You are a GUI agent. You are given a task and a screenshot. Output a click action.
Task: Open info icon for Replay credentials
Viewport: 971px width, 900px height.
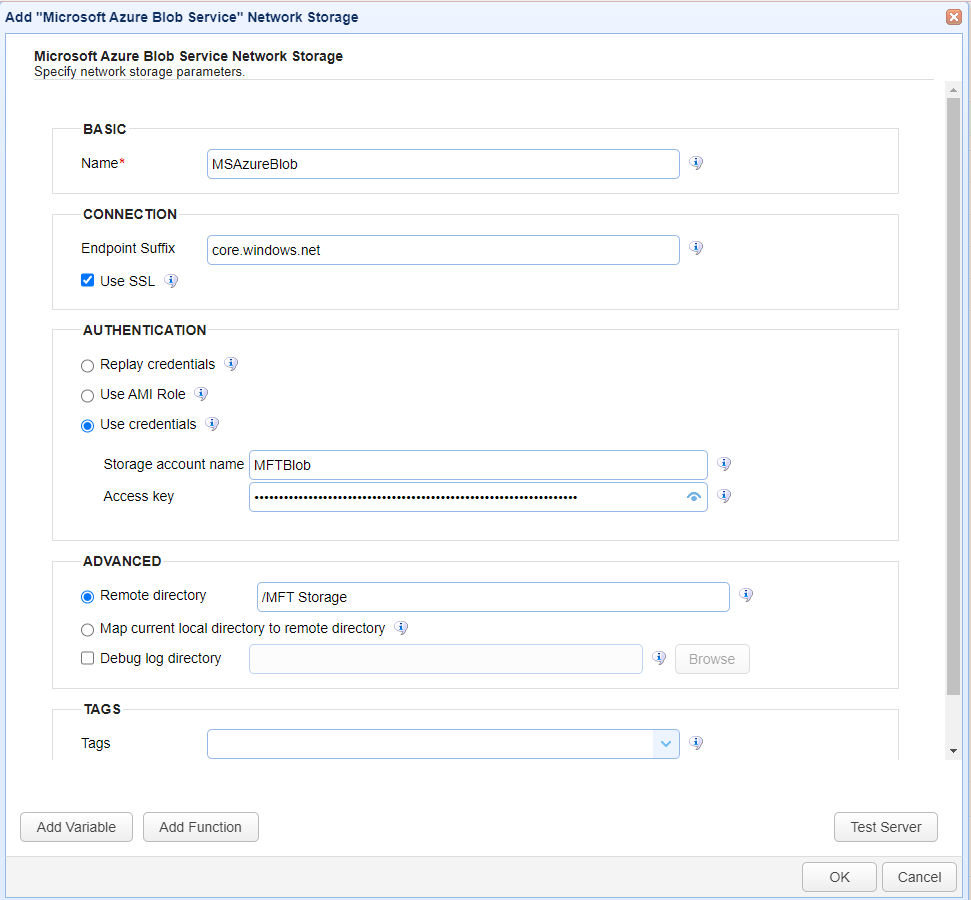(231, 364)
